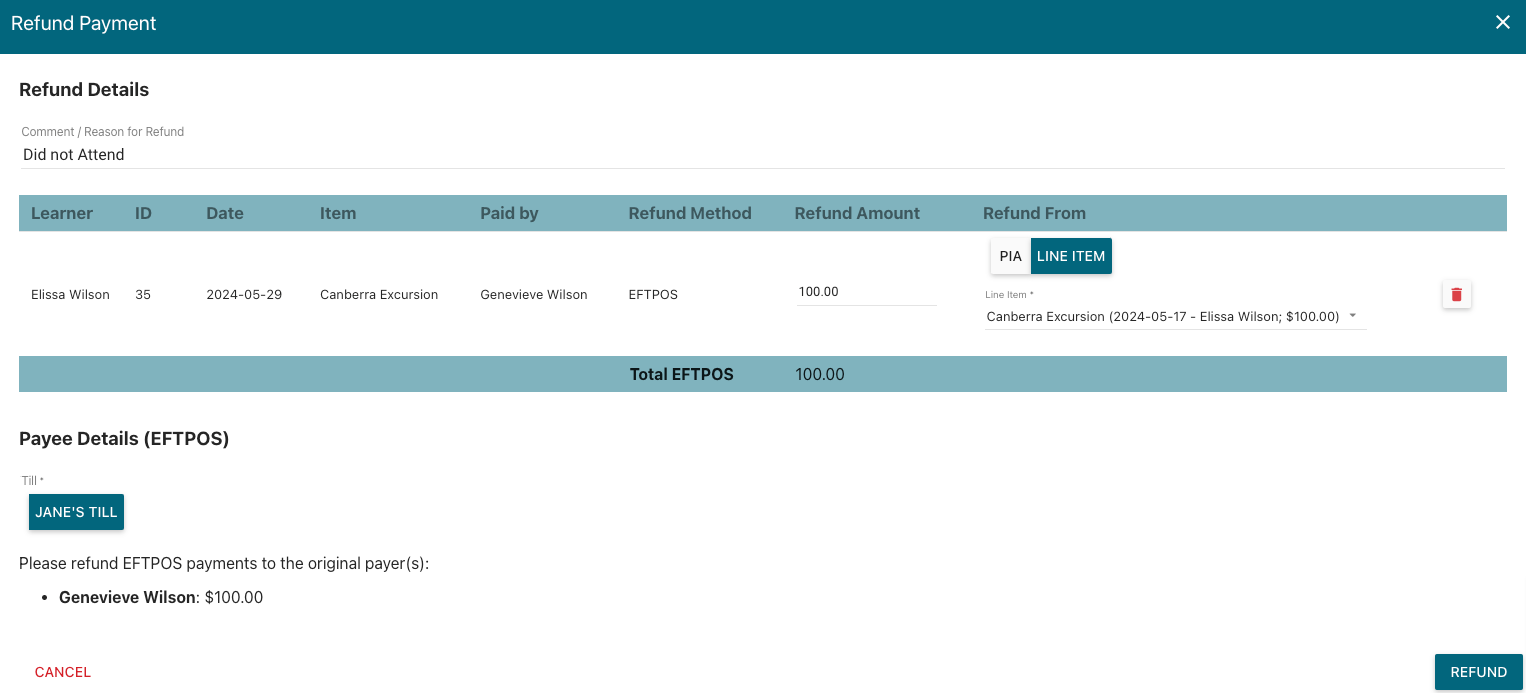Click the Refund Method column header
The image size is (1526, 693).
tap(690, 213)
